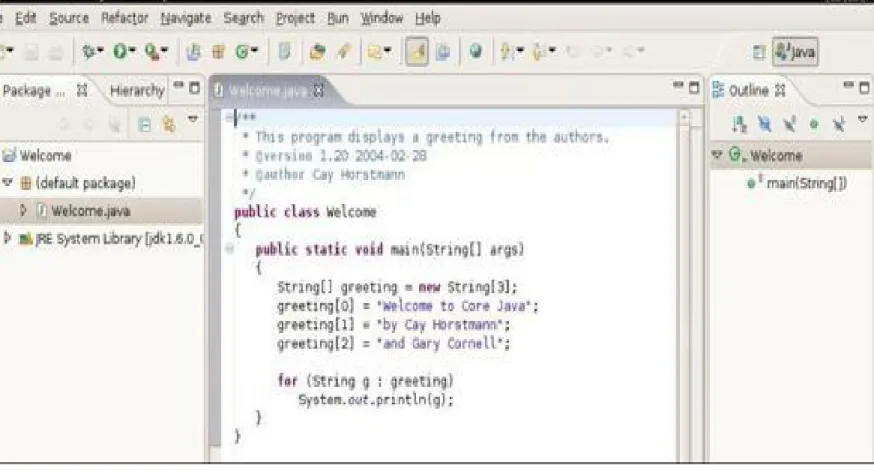Click the Welcome.java file icon in tree
The height and width of the screenshot is (471, 874).
(41, 211)
